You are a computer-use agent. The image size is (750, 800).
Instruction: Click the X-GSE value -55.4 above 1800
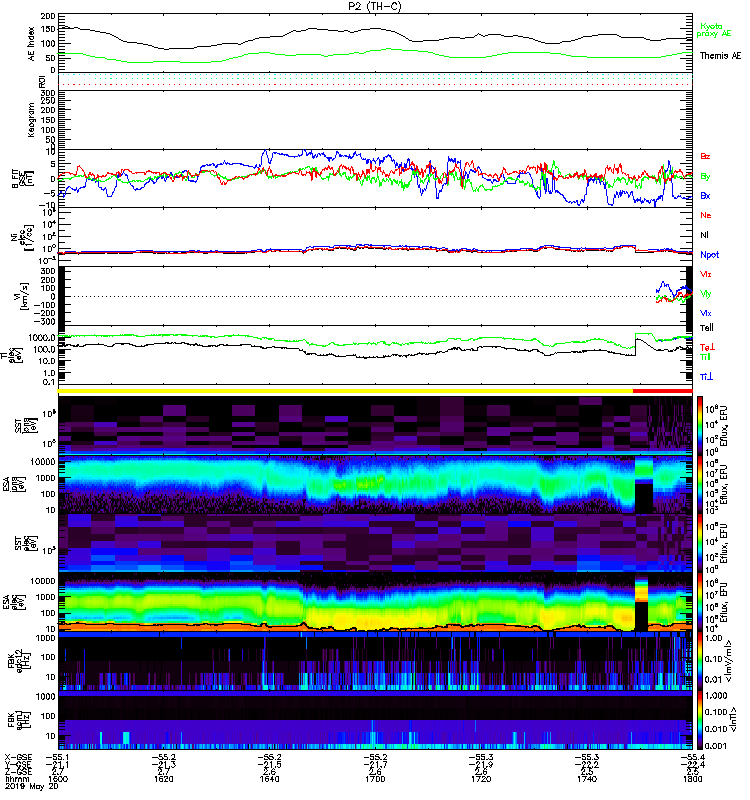[x=692, y=757]
